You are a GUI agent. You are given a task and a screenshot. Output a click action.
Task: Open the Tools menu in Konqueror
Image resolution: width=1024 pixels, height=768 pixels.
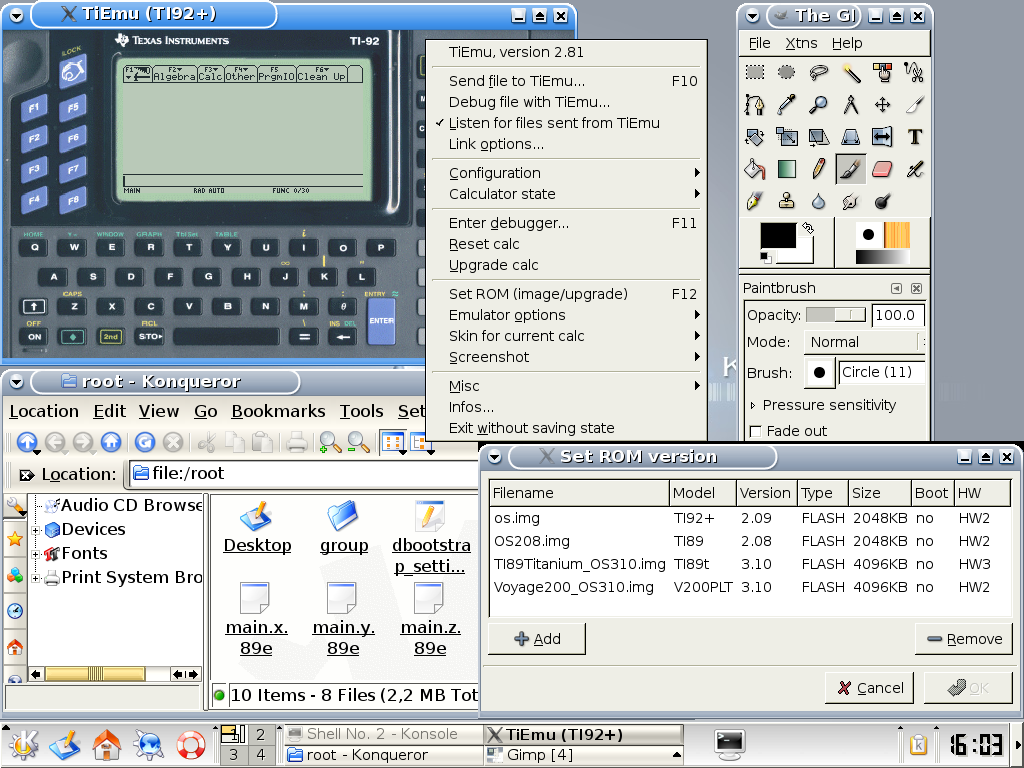(x=361, y=411)
